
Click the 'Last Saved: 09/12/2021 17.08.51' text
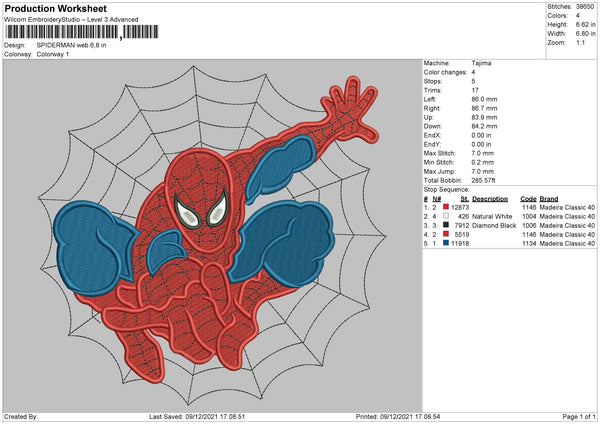pos(197,417)
